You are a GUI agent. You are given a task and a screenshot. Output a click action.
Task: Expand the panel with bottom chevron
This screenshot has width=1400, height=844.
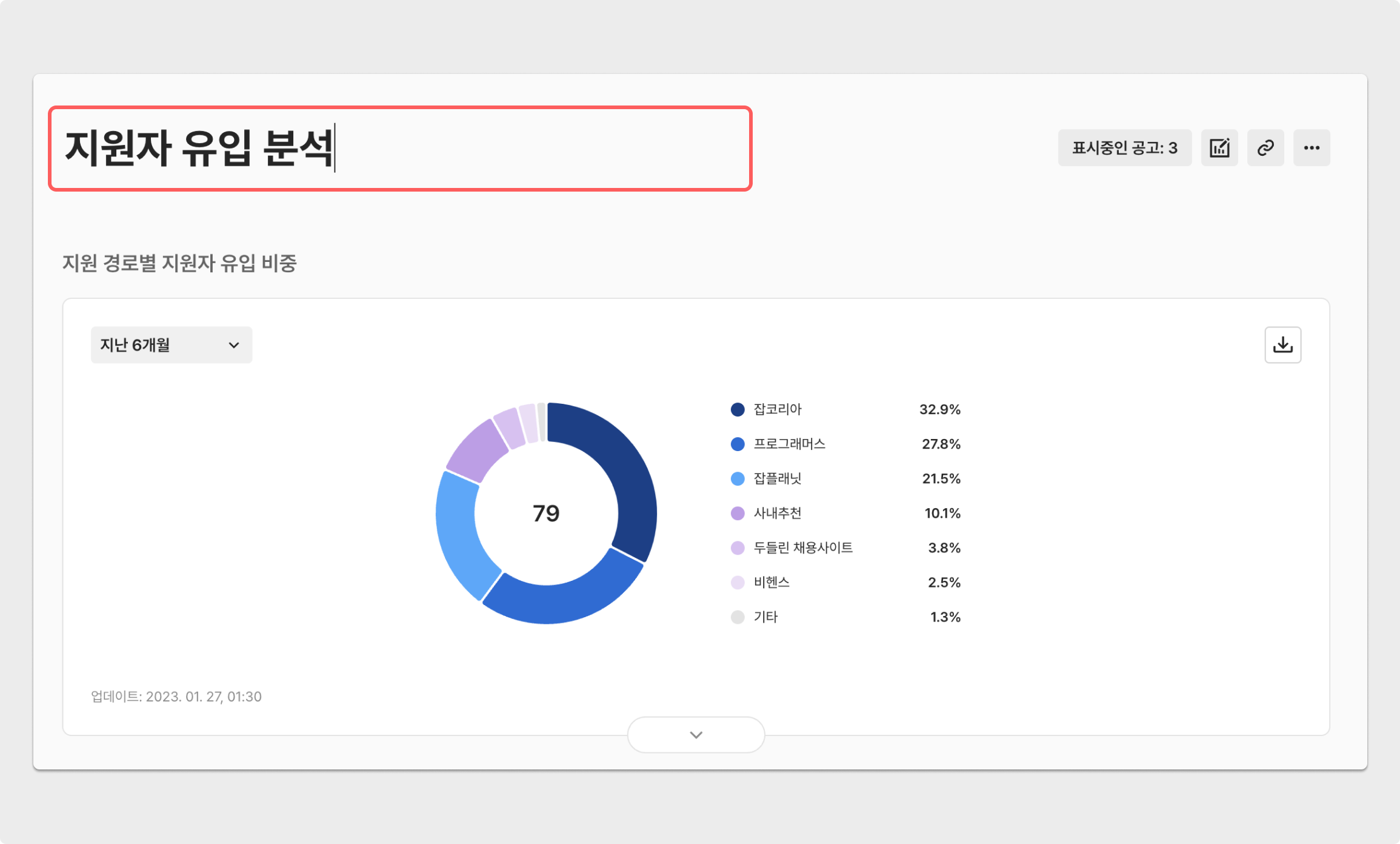[696, 734]
